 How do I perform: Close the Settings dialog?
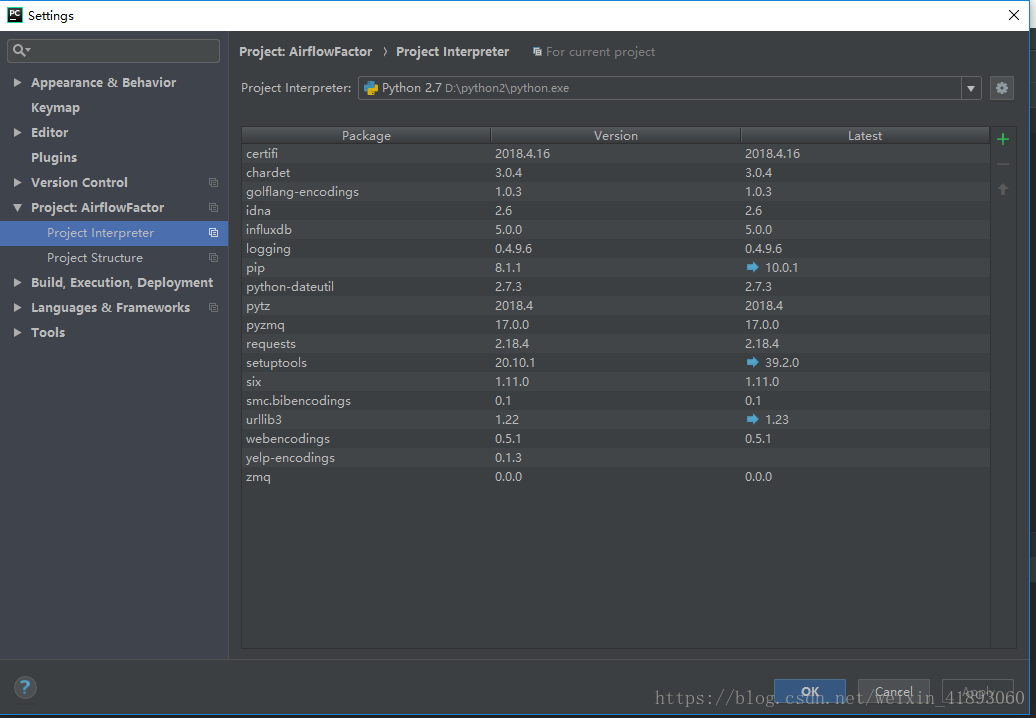(1014, 15)
